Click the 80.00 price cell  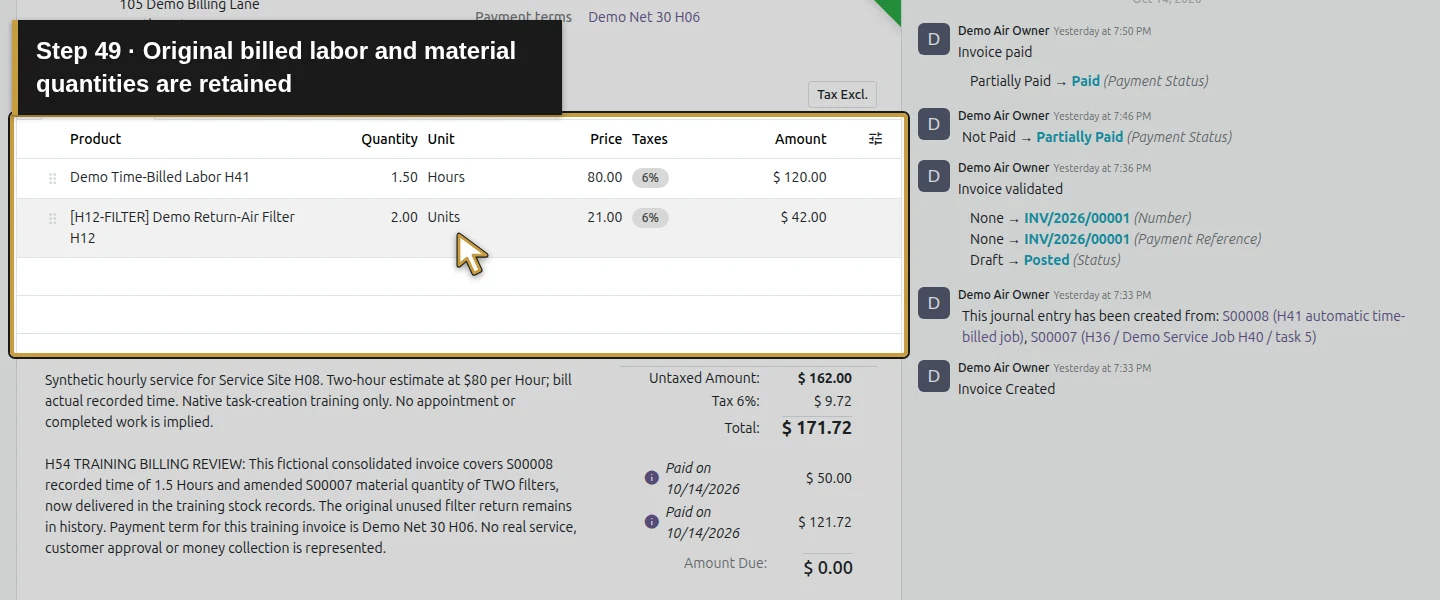pyautogui.click(x=604, y=177)
